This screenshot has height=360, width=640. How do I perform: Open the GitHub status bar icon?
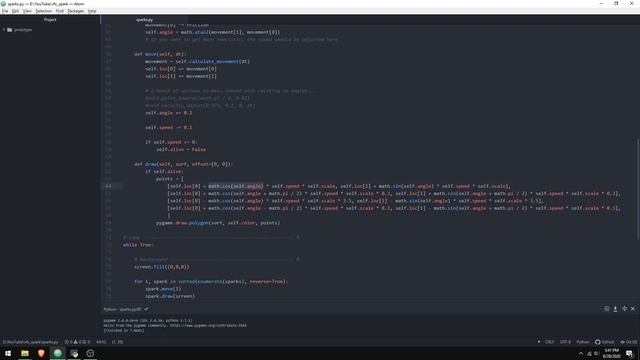604,342
